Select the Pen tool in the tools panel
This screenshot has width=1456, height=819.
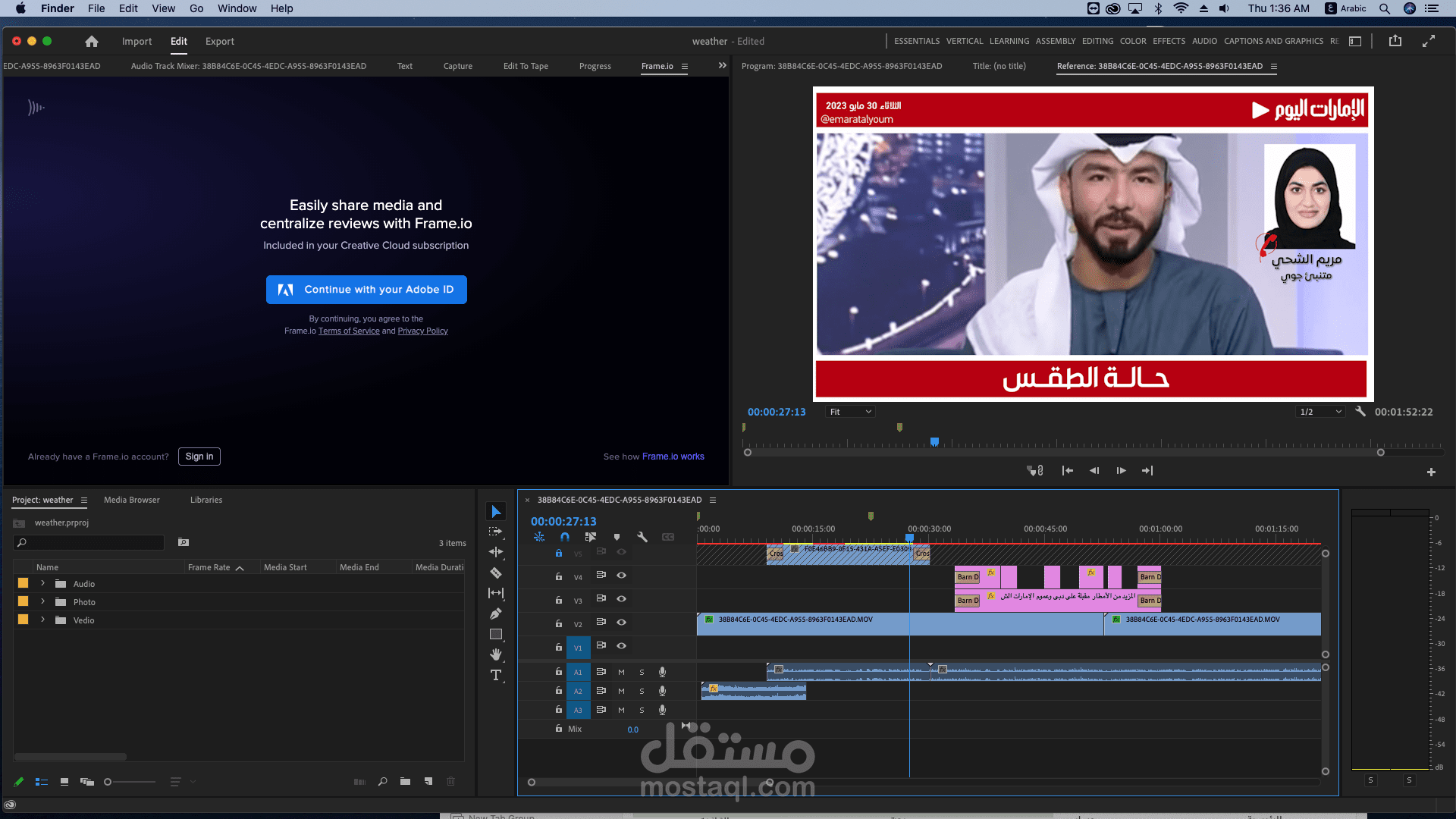pyautogui.click(x=496, y=613)
